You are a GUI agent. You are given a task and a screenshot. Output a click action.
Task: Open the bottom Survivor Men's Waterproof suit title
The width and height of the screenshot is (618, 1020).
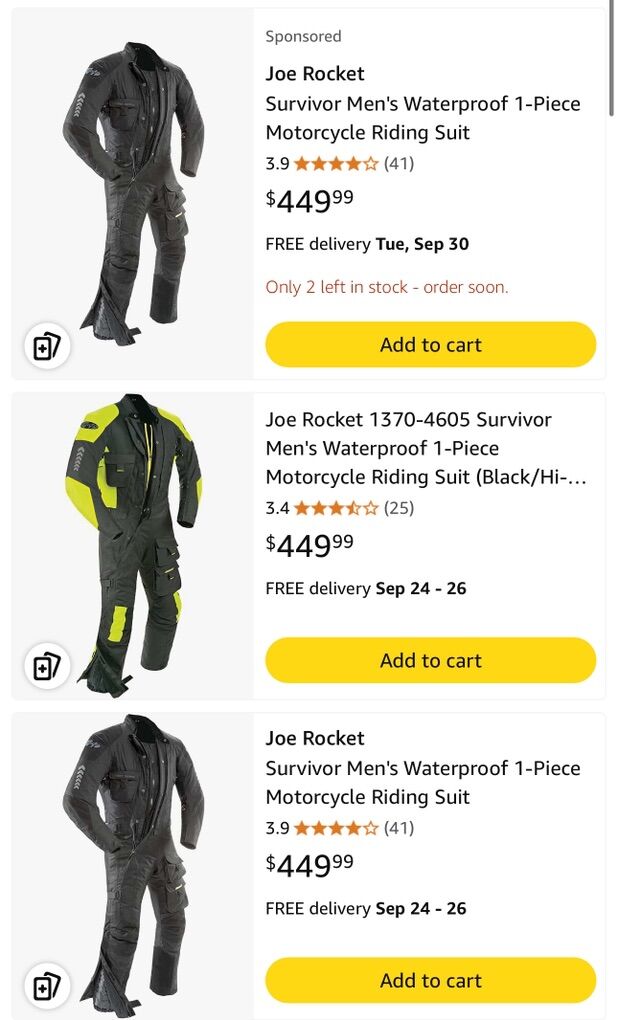point(423,783)
